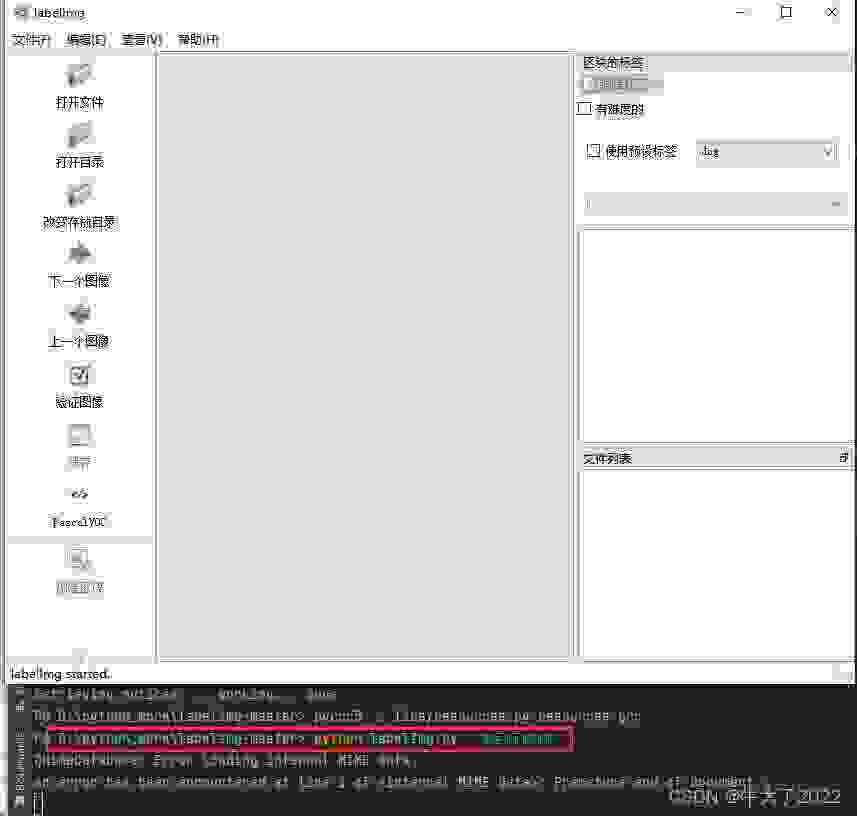Screen dimensions: 857x816
Task: Open the Edit (编辑) menu
Action: (x=86, y=40)
